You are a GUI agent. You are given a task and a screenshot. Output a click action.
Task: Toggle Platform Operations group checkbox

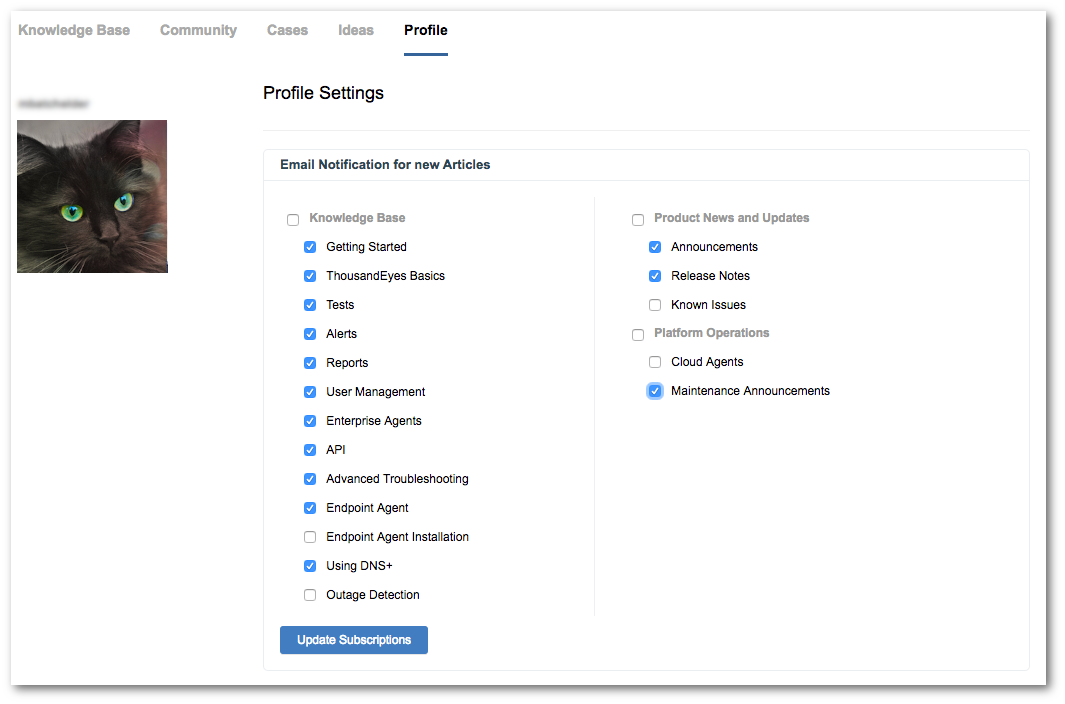tap(638, 334)
